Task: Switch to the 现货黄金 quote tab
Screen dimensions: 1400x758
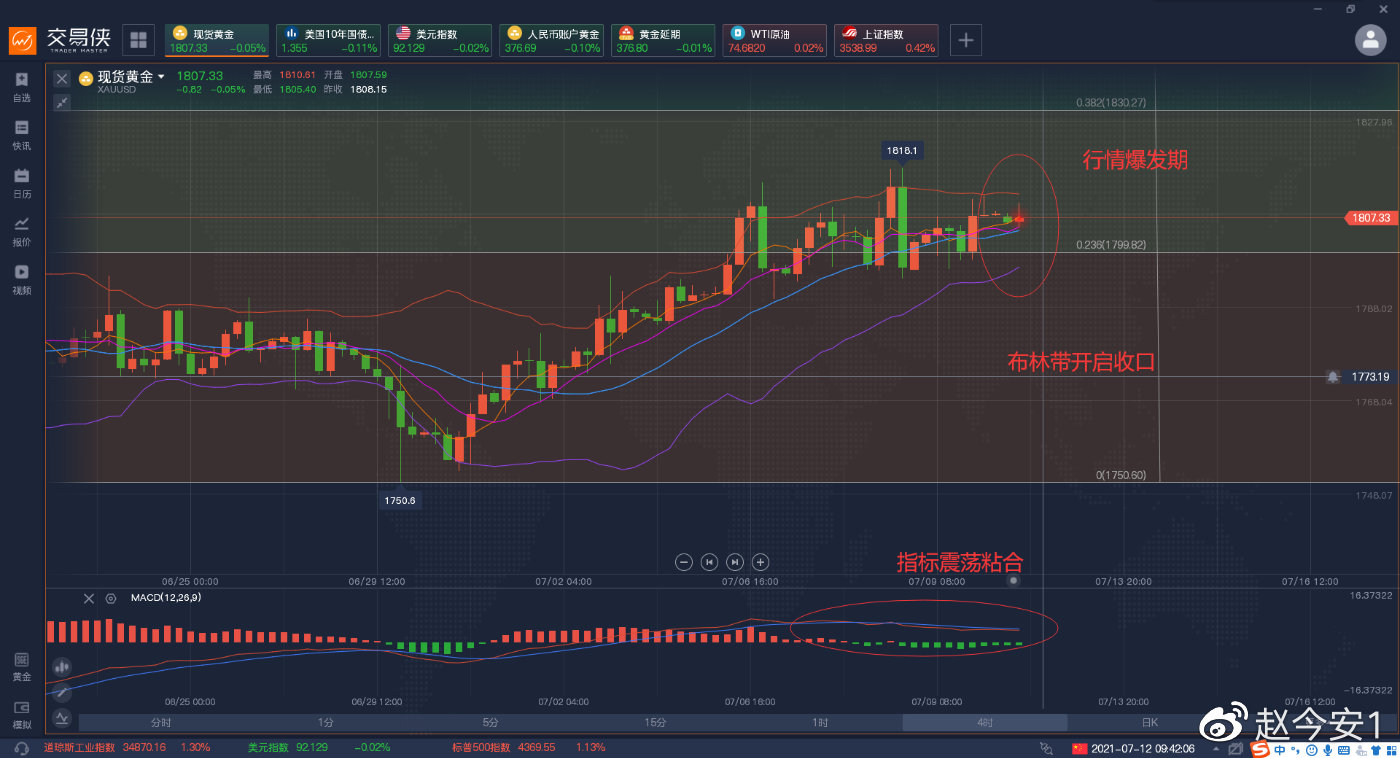Action: click(x=217, y=40)
